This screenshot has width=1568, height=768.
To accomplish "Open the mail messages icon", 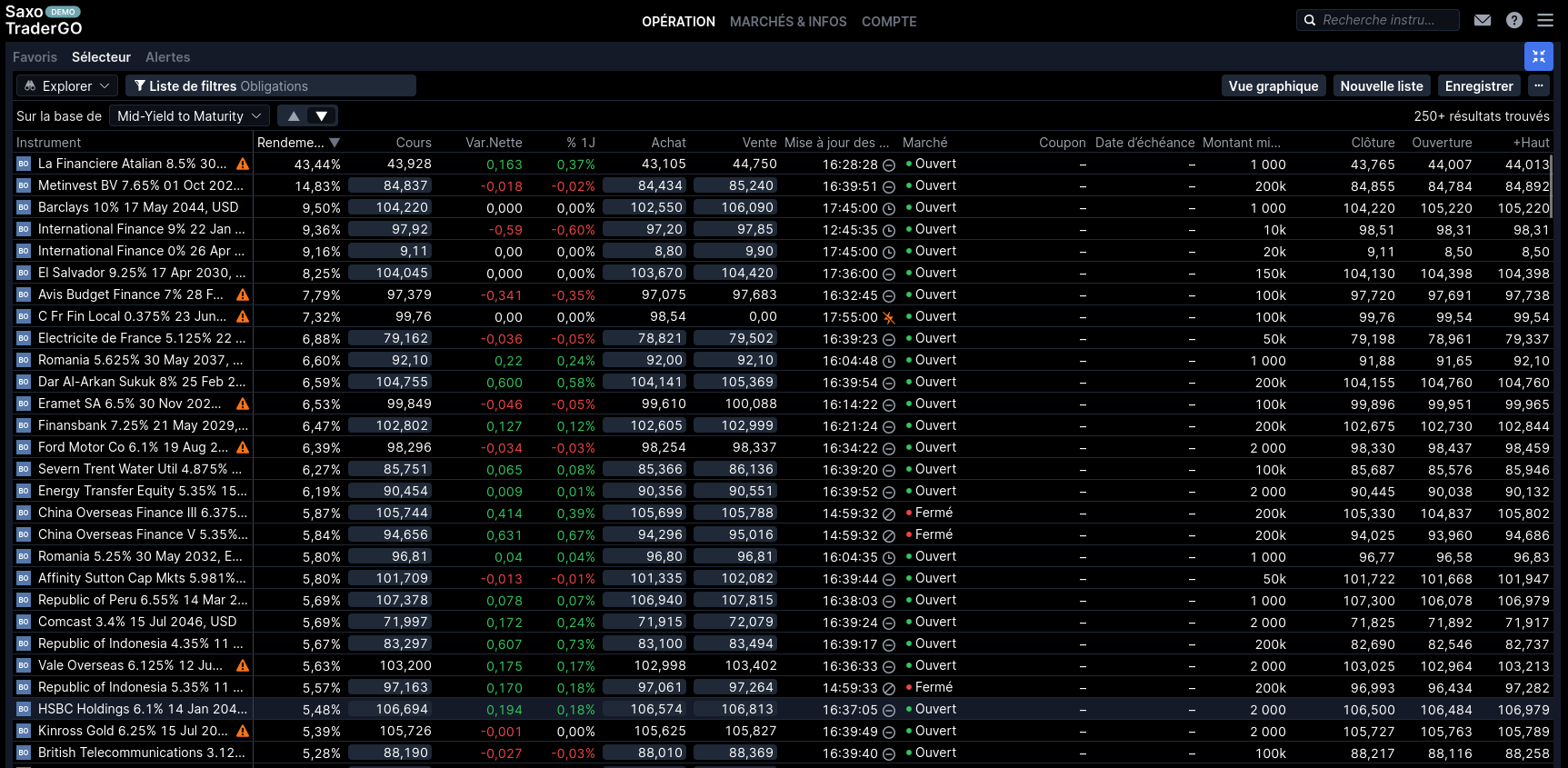I will (1483, 20).
